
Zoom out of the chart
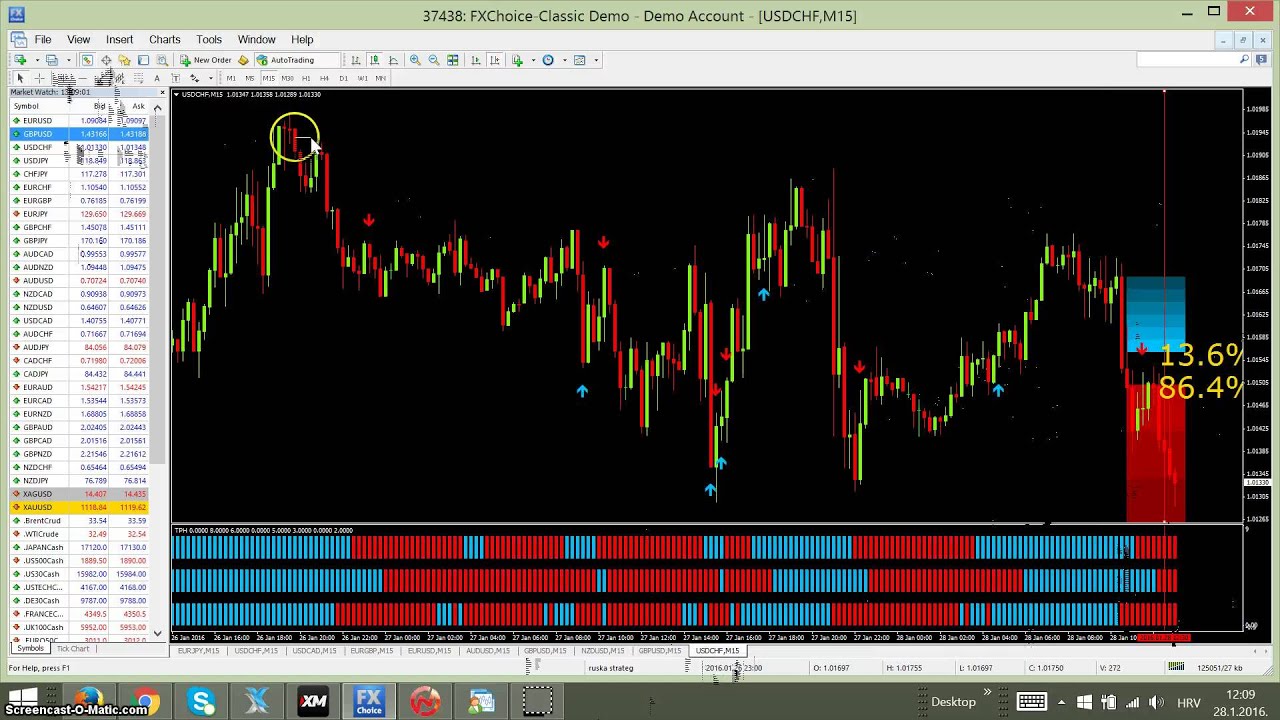pyautogui.click(x=434, y=60)
